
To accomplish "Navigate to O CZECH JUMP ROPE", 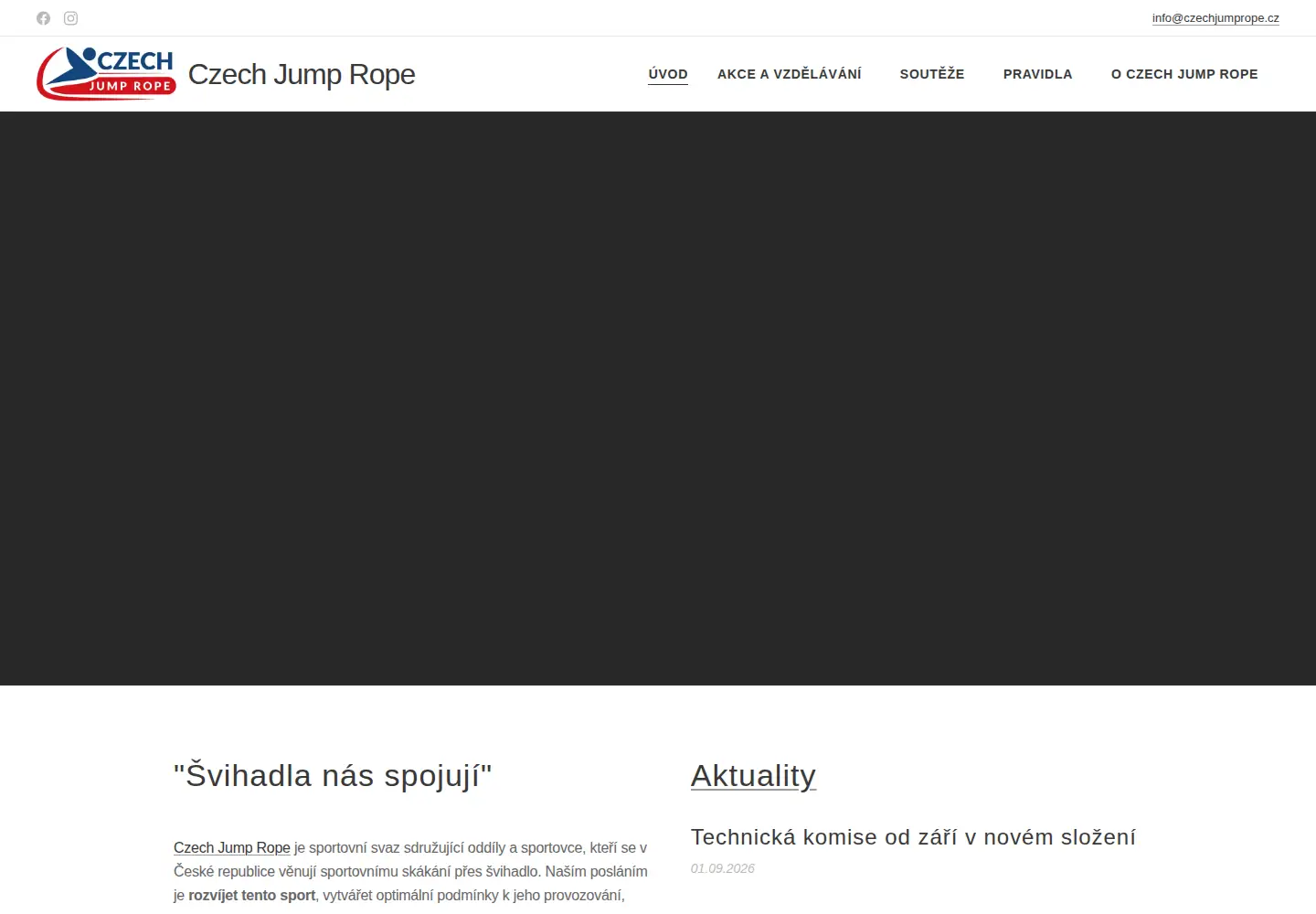I will tap(1184, 74).
